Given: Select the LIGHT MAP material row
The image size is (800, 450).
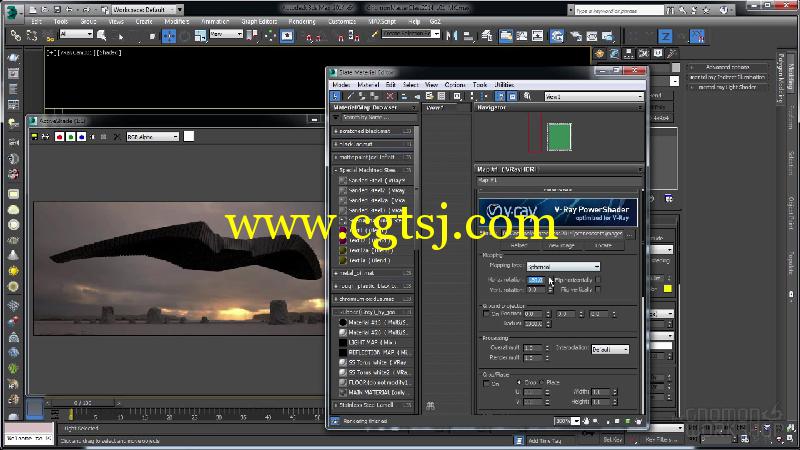Looking at the screenshot, I should tap(374, 342).
